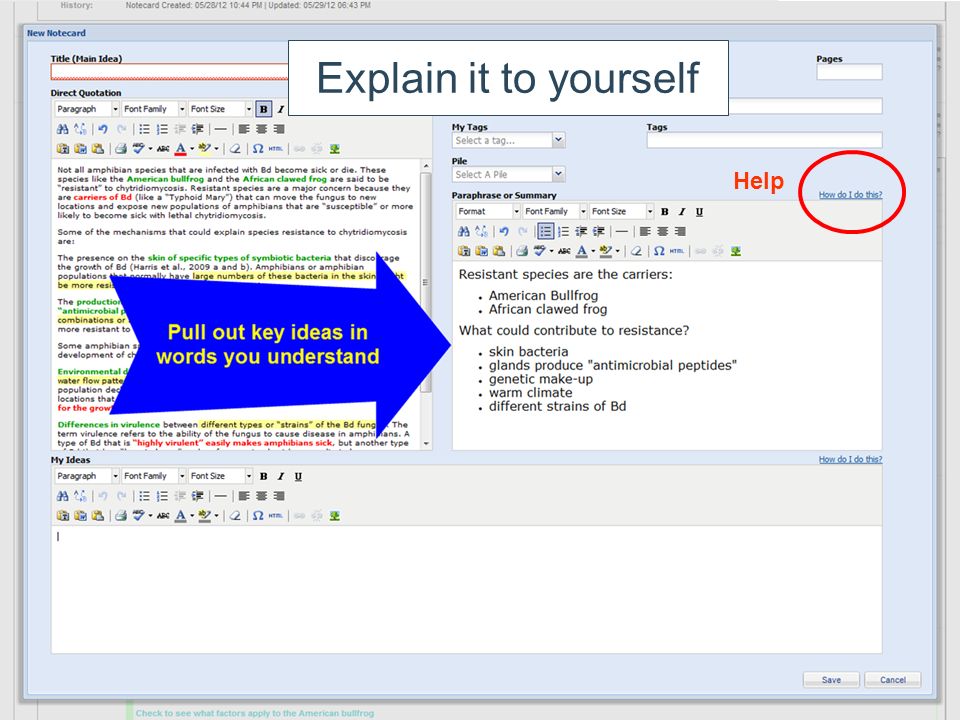Click 'What could contribute to resistance?' text
Viewport: 960px width, 720px height.
tap(574, 331)
